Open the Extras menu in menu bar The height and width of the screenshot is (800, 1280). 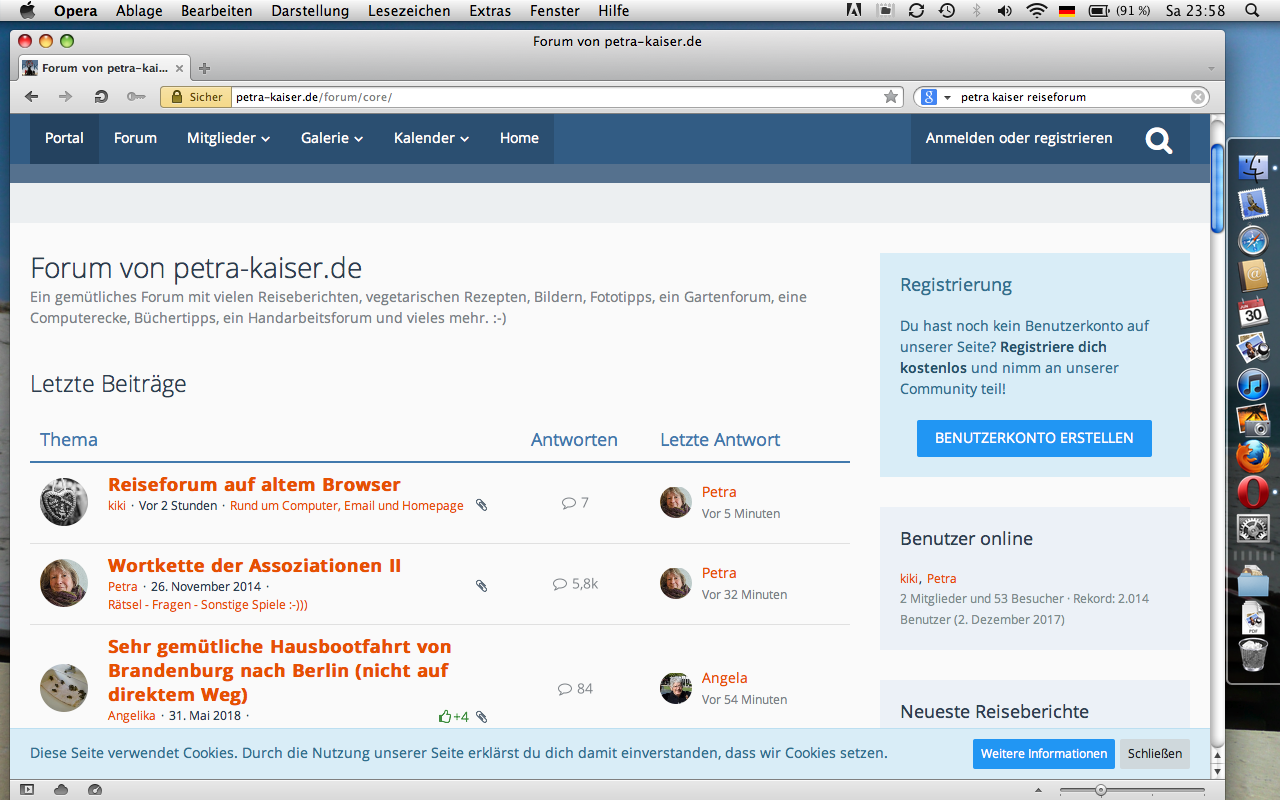pos(489,11)
